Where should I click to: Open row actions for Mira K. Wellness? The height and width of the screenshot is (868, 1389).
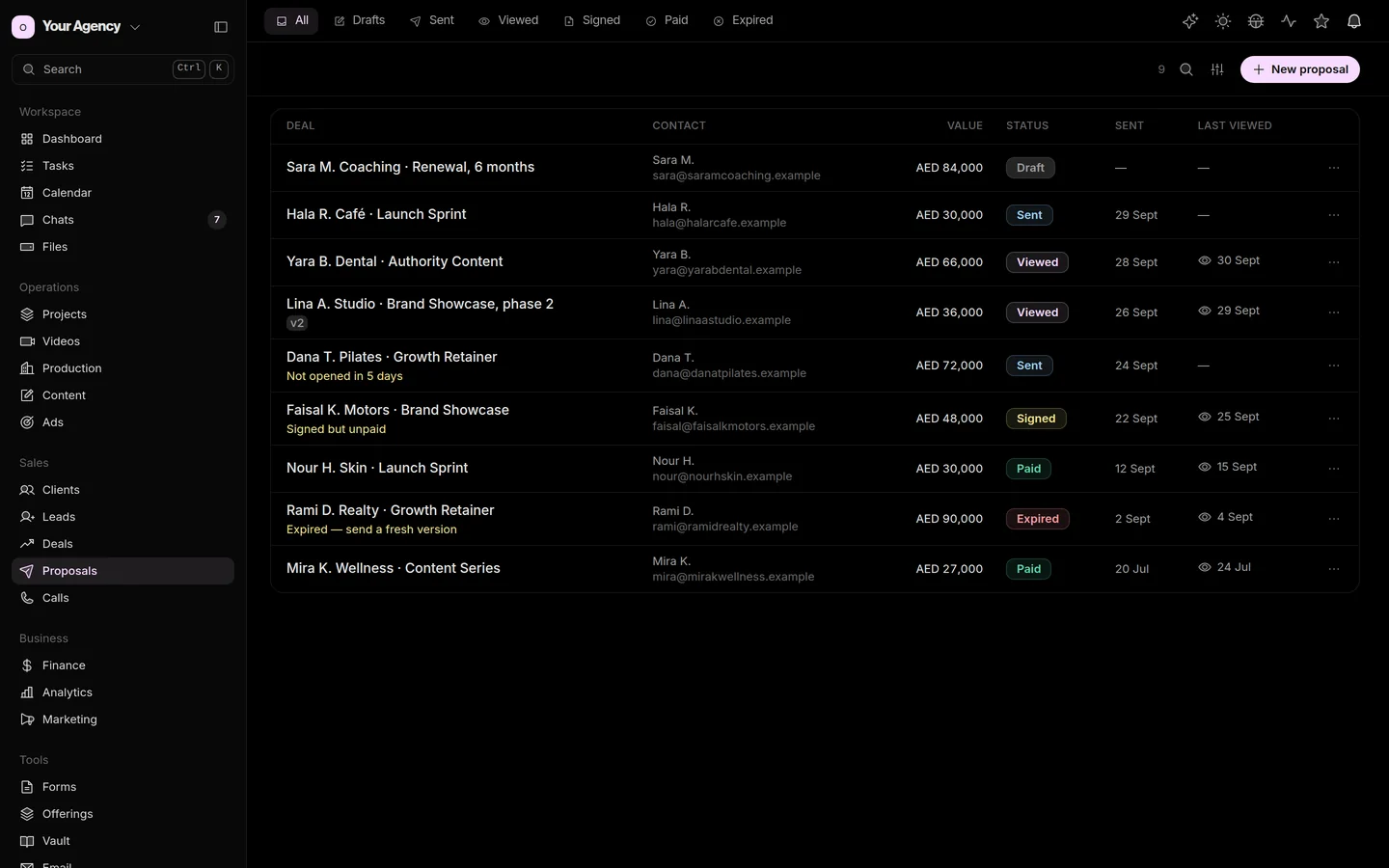[x=1334, y=569]
